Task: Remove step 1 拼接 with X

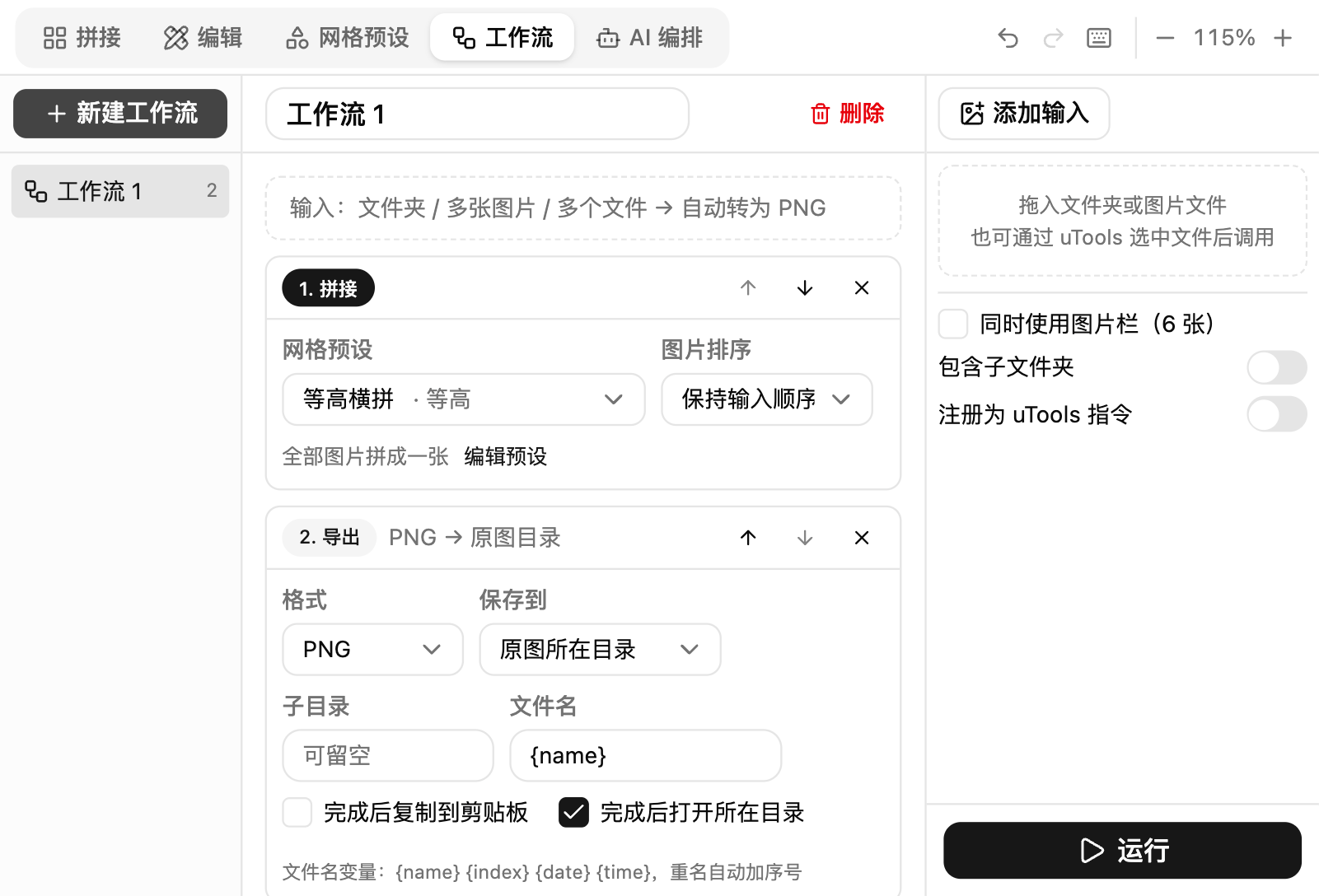Action: click(x=862, y=287)
